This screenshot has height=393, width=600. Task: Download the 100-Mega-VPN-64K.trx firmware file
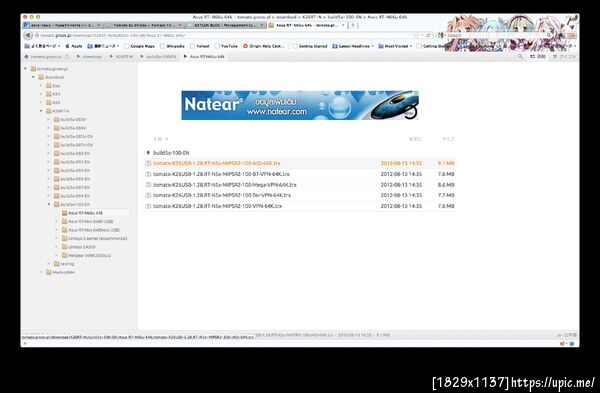tap(225, 185)
